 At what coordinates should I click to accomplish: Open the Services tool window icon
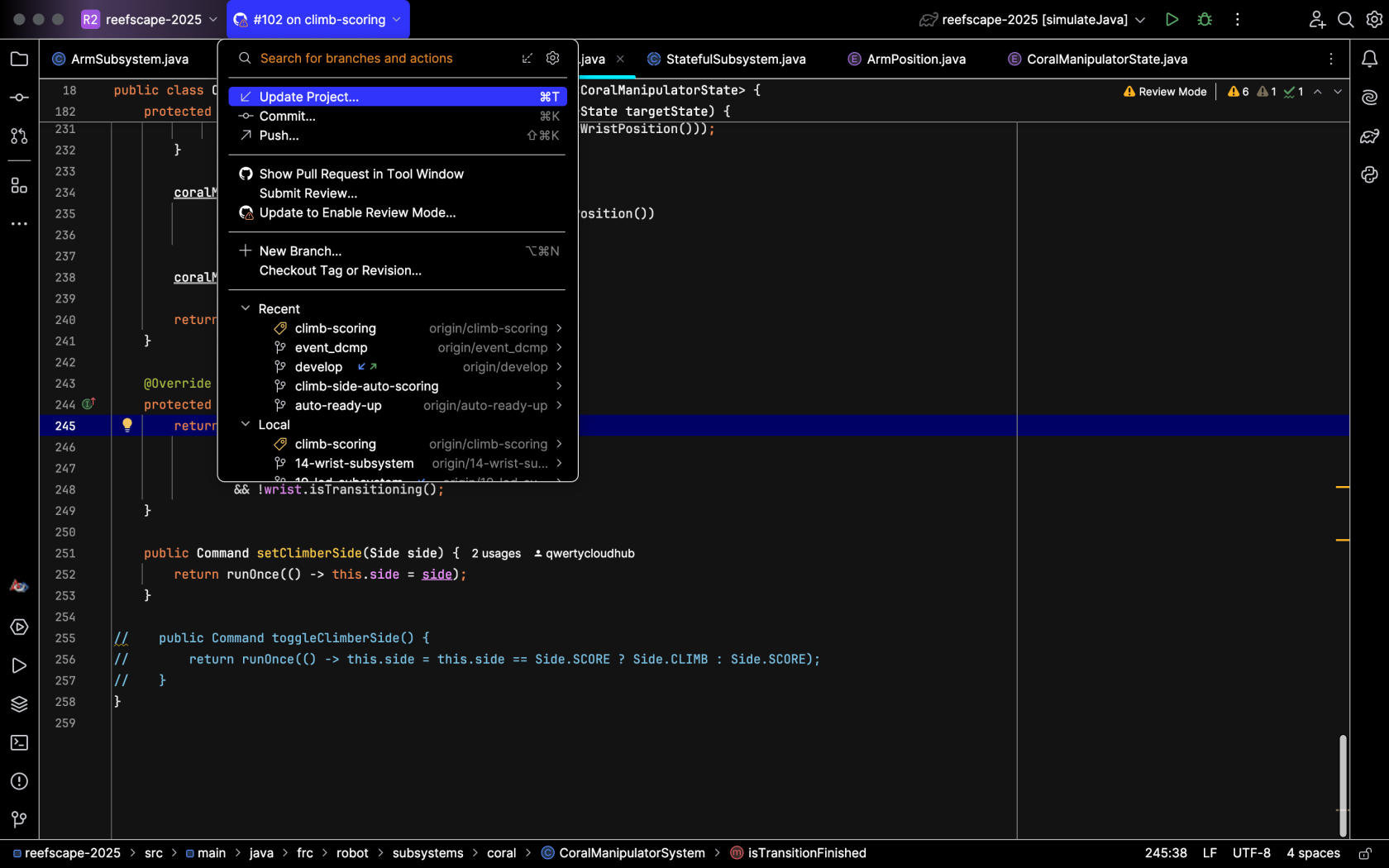tap(19, 627)
